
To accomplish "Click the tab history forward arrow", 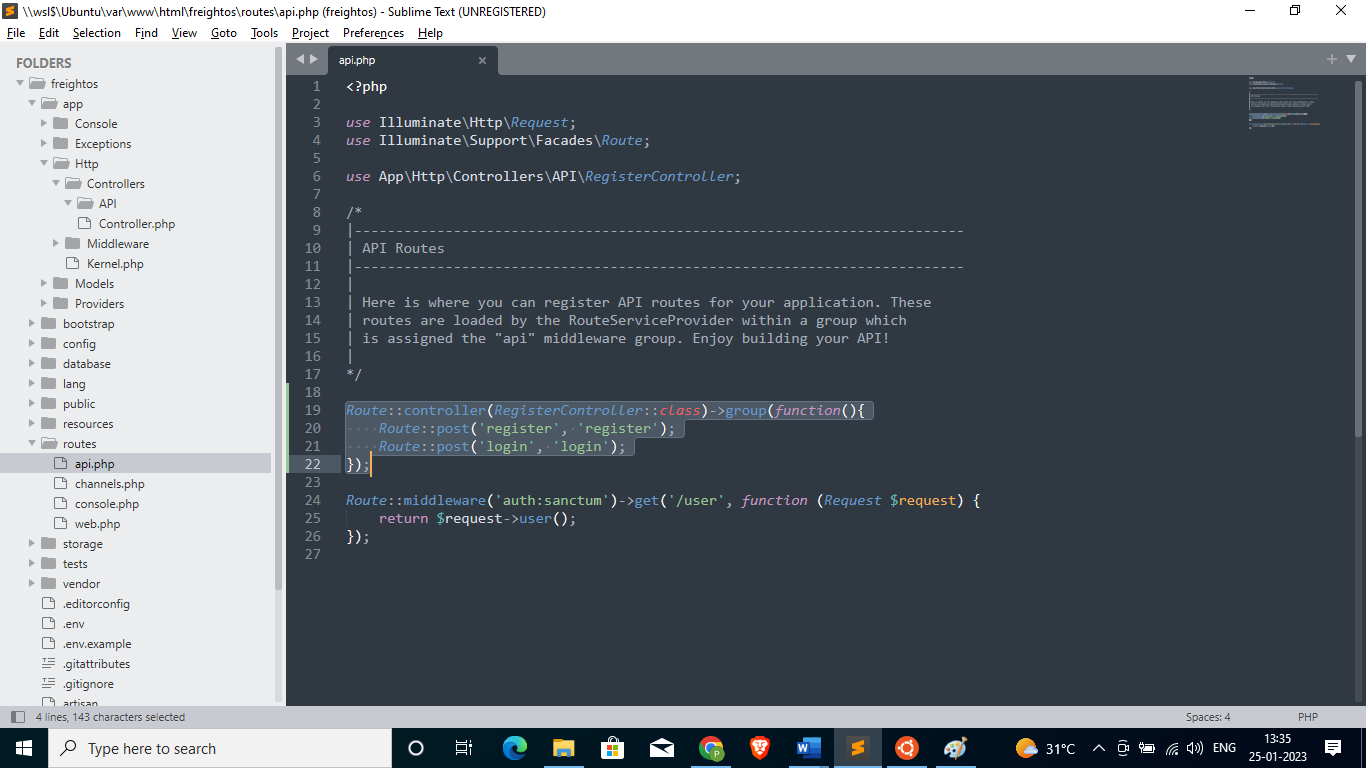I will click(x=314, y=60).
